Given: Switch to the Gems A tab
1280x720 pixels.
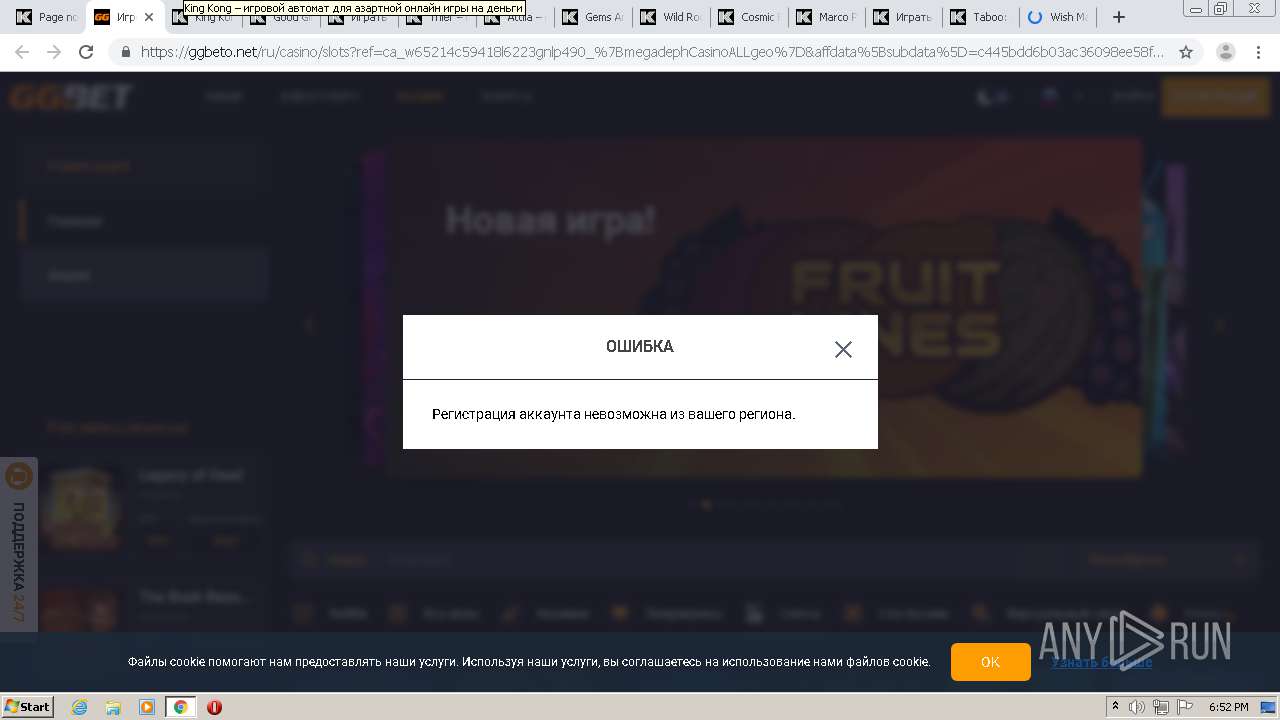Looking at the screenshot, I should pos(595,17).
